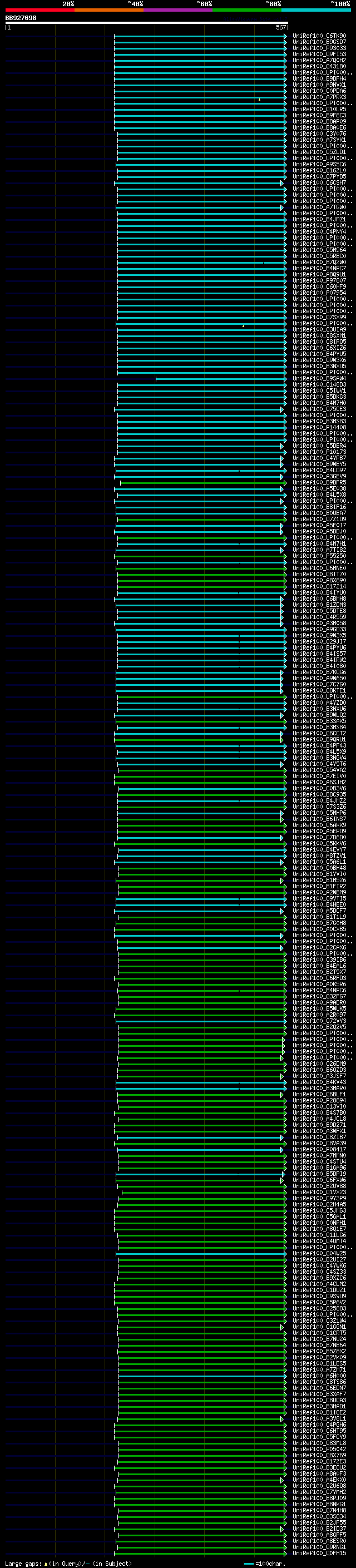Select the query name BB927698
The image size is (356, 1568).
[x=21, y=18]
